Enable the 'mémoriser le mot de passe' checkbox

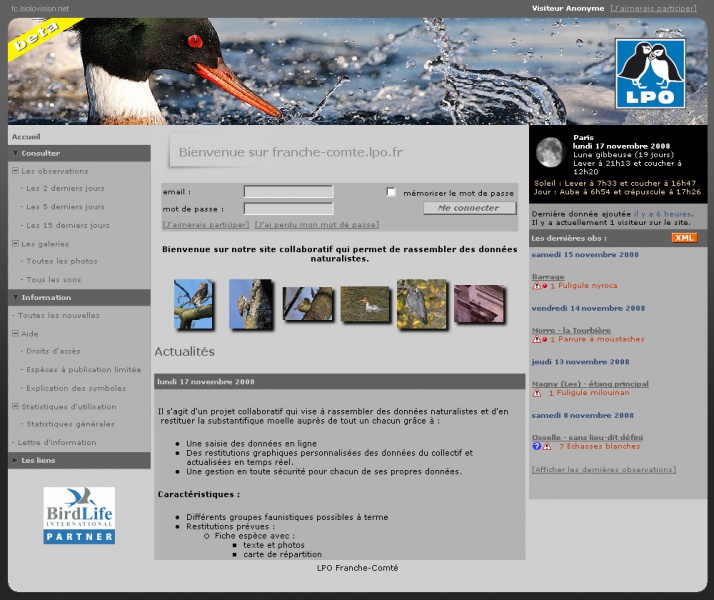(391, 192)
